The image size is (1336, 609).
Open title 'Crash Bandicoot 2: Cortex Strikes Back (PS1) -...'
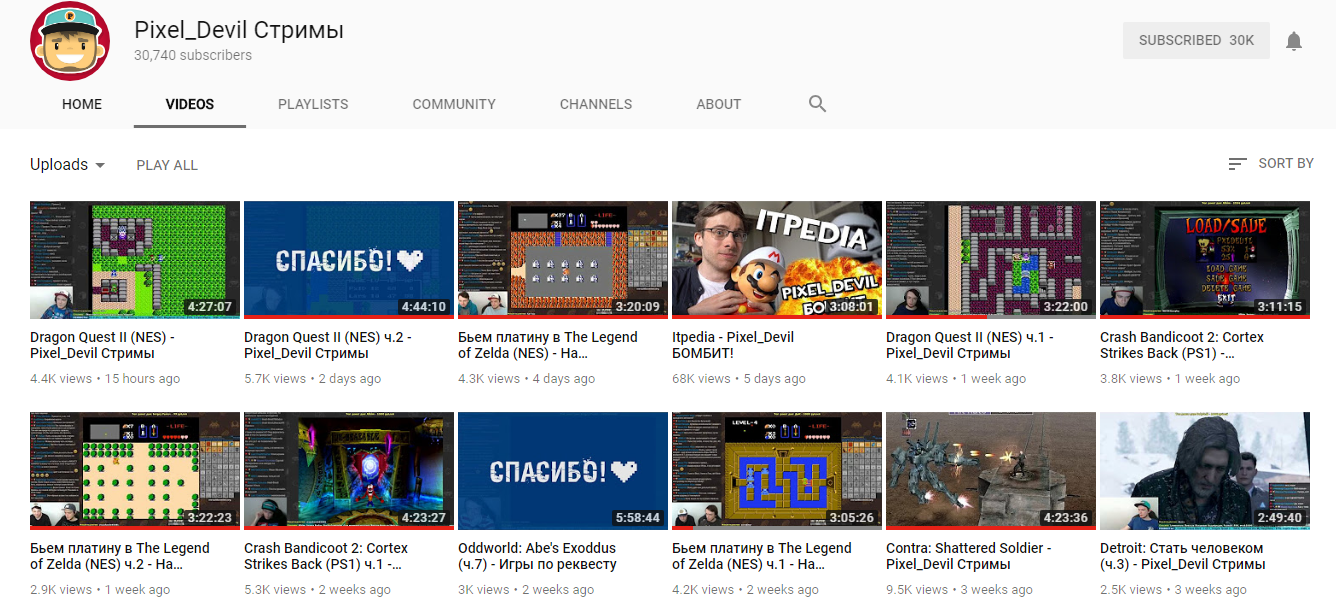(x=1182, y=345)
